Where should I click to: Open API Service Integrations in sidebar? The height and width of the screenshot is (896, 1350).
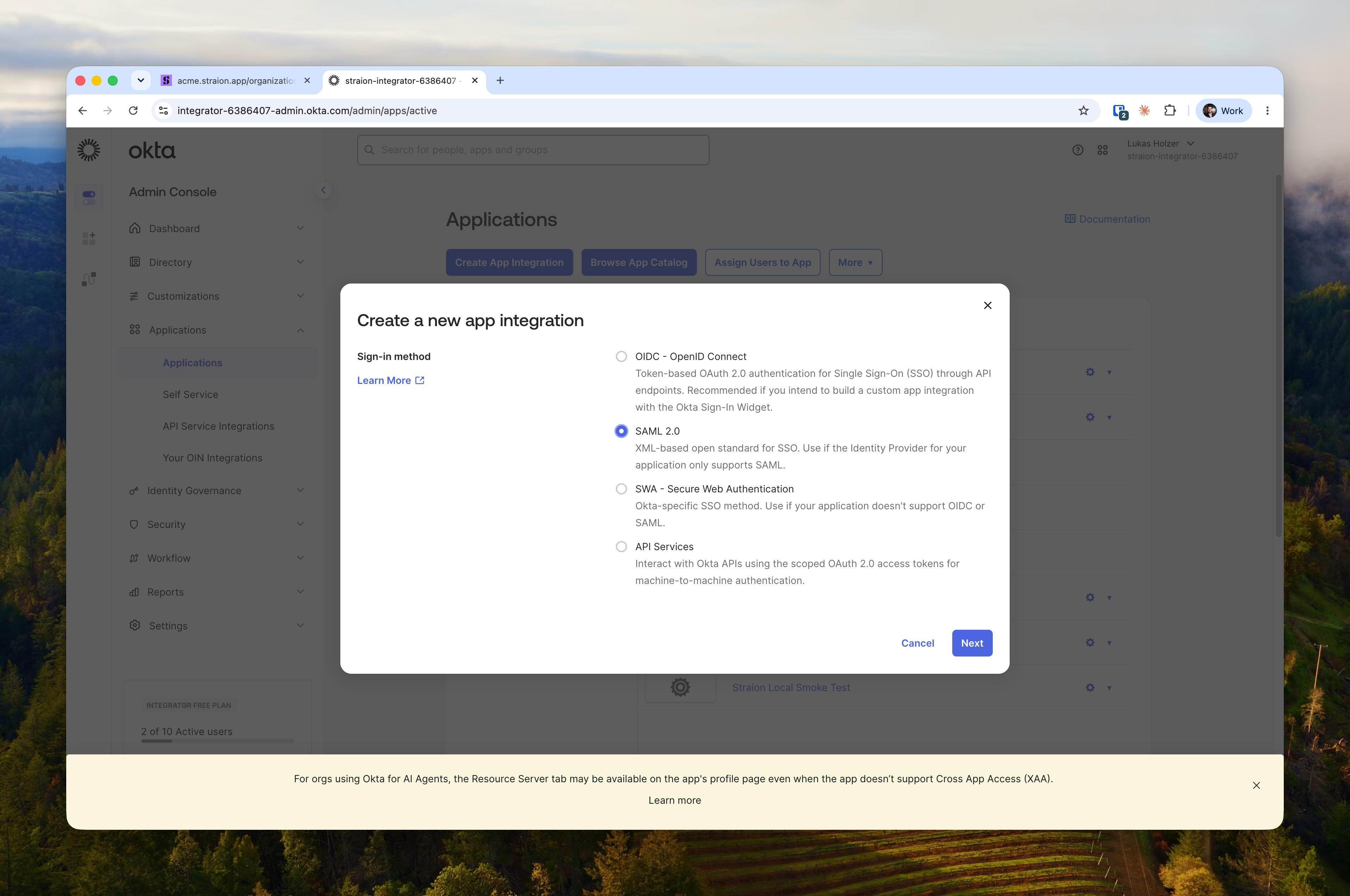tap(218, 426)
